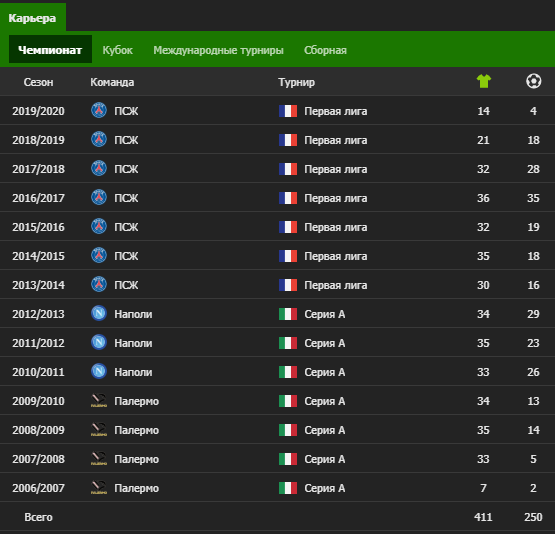The height and width of the screenshot is (534, 555).
Task: Click French flag in 2018/2019 row
Action: point(288,140)
